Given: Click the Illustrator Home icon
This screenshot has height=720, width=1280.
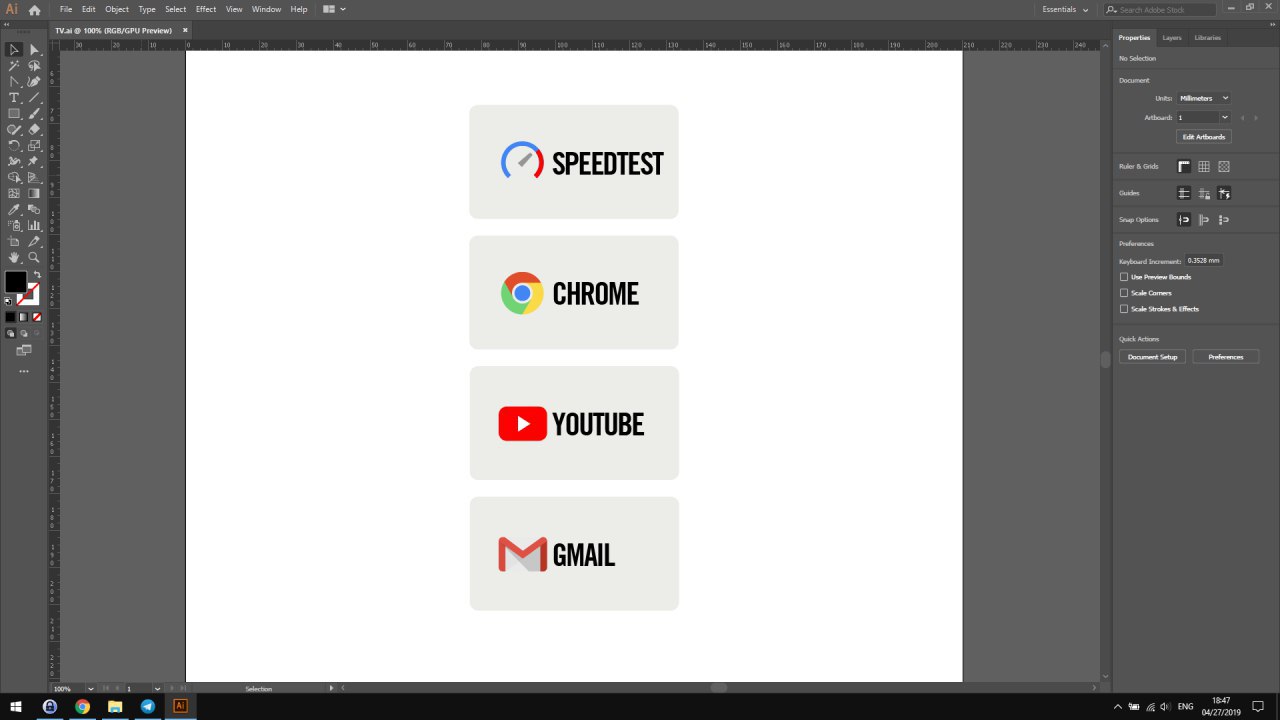Looking at the screenshot, I should (x=35, y=9).
